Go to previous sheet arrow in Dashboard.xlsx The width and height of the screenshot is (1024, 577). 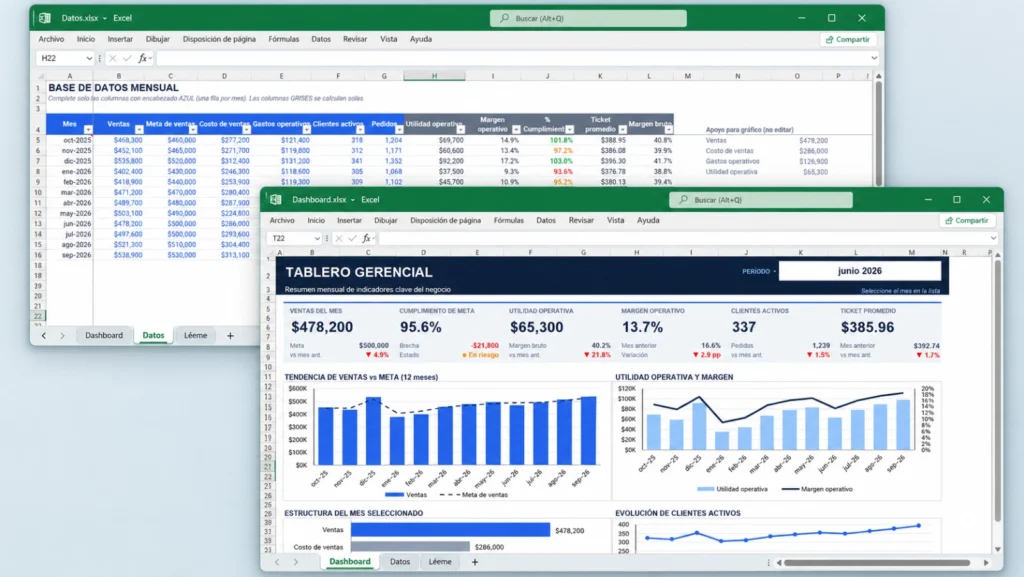277,561
